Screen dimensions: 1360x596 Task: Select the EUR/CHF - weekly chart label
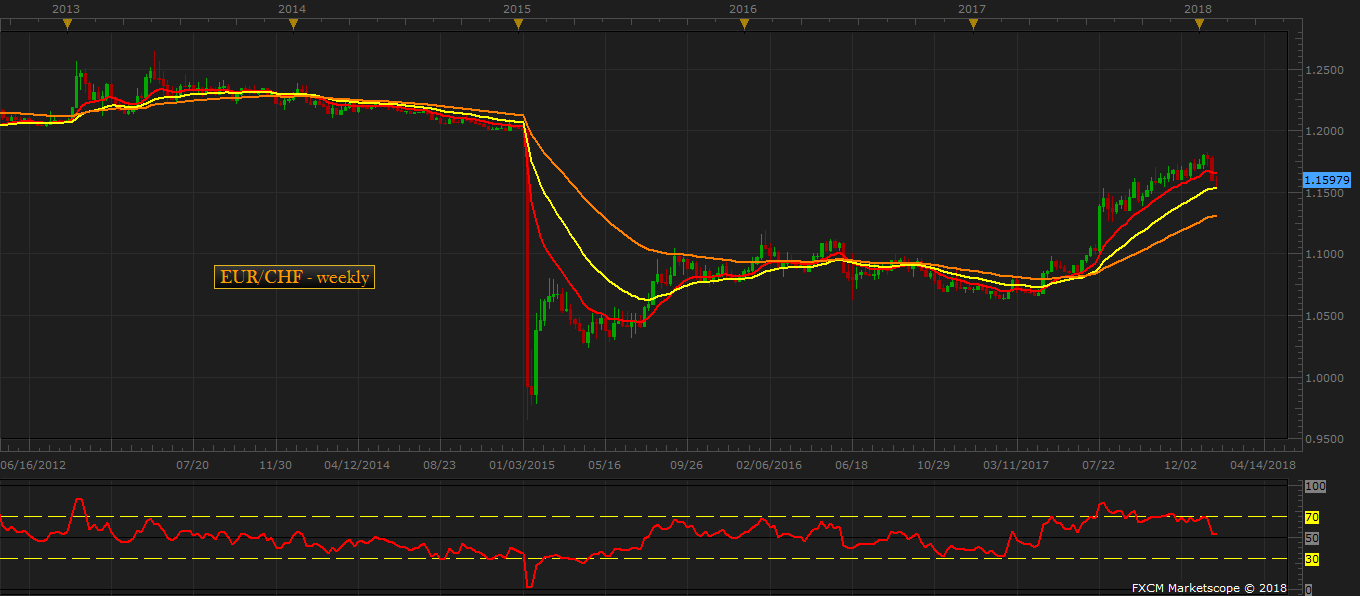coord(294,277)
